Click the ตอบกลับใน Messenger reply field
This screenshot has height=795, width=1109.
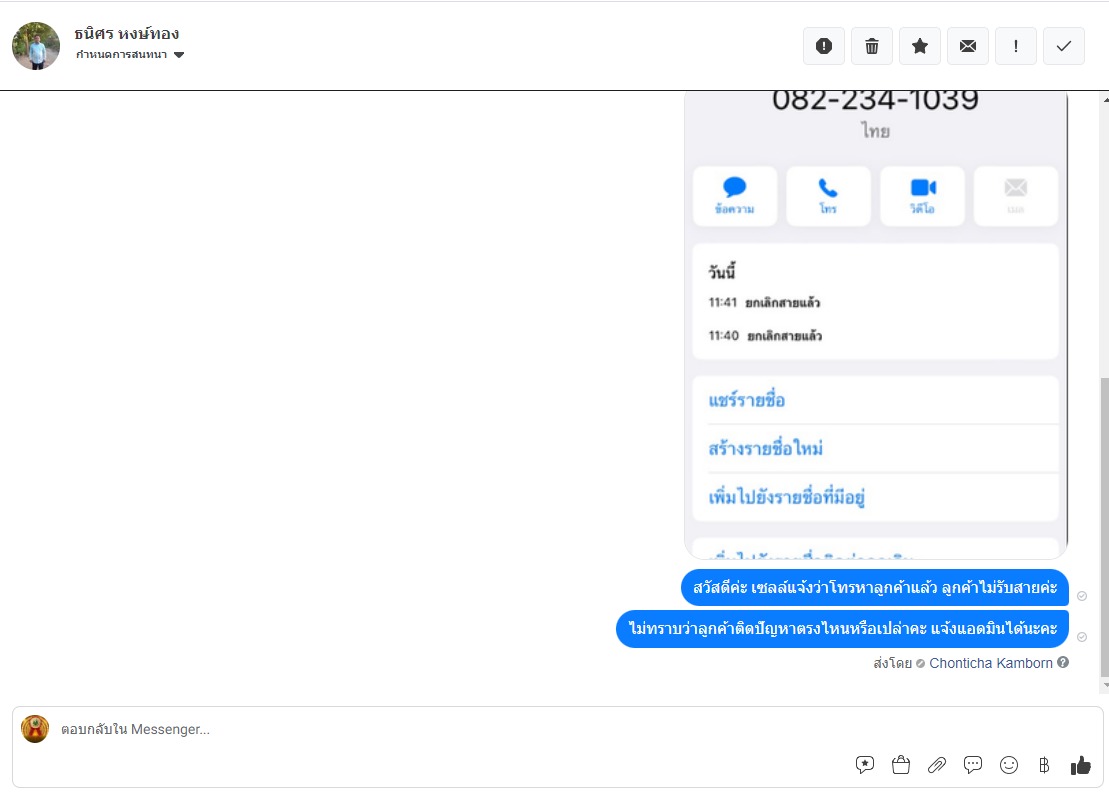click(453, 729)
